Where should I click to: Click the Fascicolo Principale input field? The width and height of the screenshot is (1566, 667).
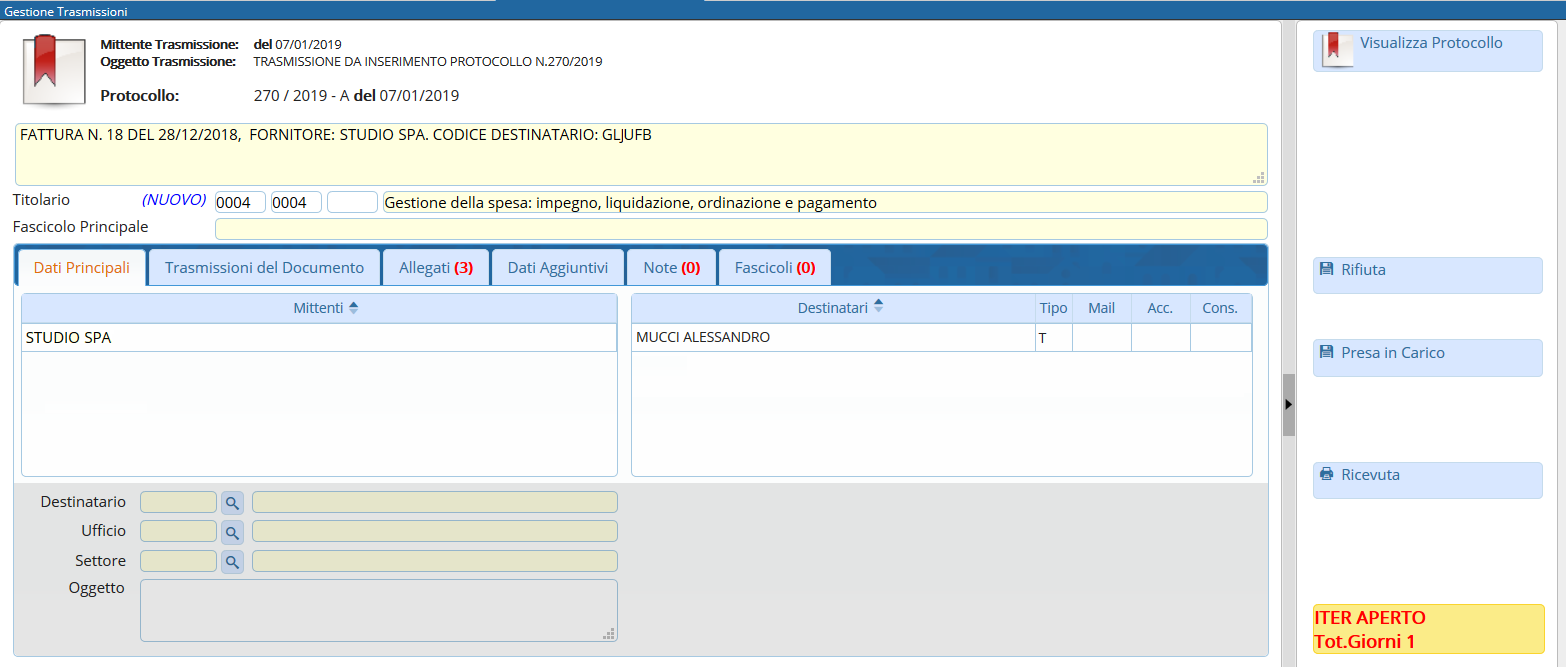[740, 229]
